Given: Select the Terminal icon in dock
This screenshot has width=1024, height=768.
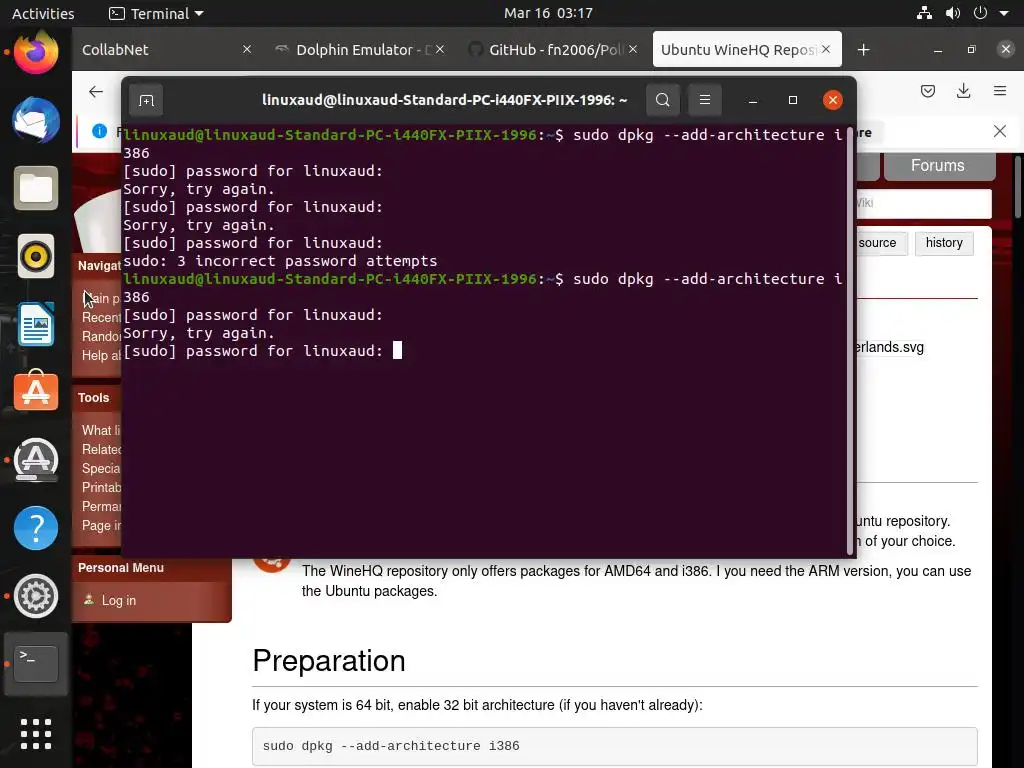Looking at the screenshot, I should 36,664.
